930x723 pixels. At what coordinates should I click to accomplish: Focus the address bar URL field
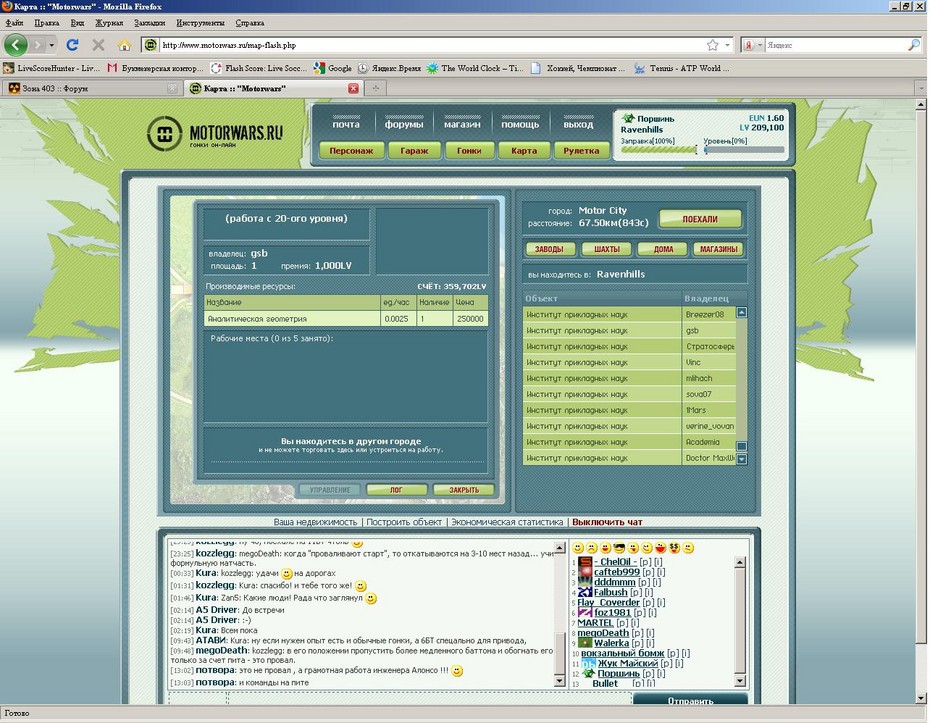[432, 45]
